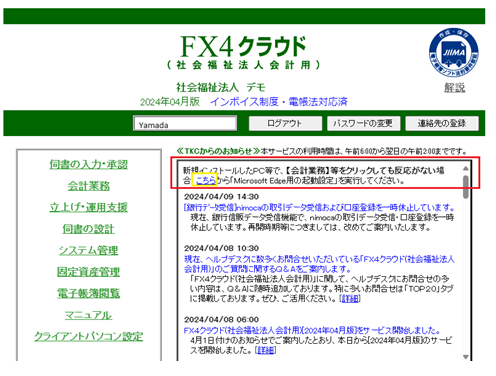Open クライアントパソコン設定 menu link

tap(89, 337)
